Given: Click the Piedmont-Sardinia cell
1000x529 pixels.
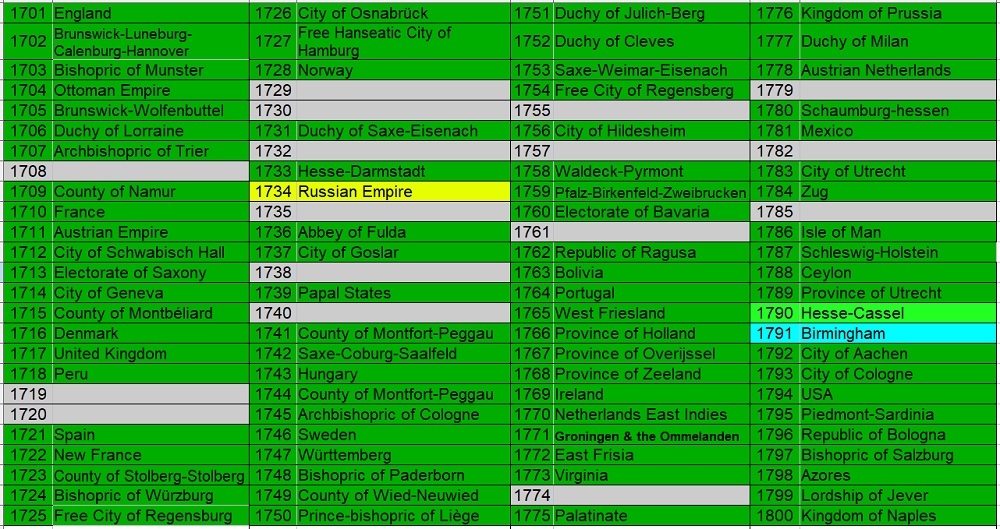Looking at the screenshot, I should click(897, 414).
